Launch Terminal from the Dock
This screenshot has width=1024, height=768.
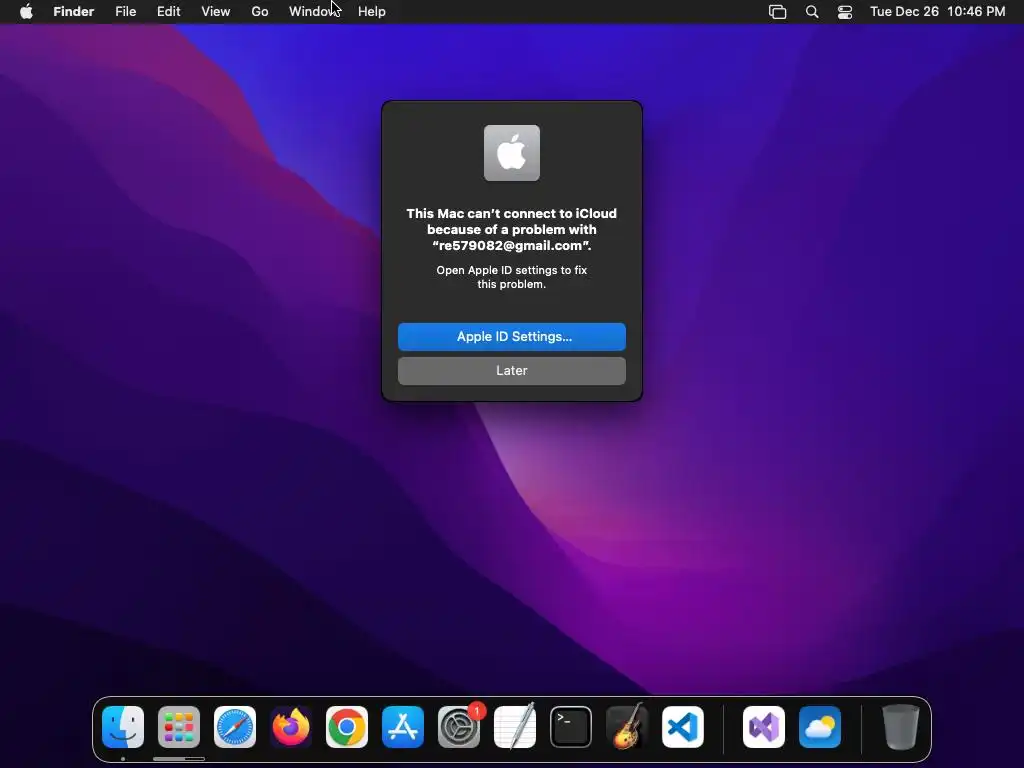(571, 727)
